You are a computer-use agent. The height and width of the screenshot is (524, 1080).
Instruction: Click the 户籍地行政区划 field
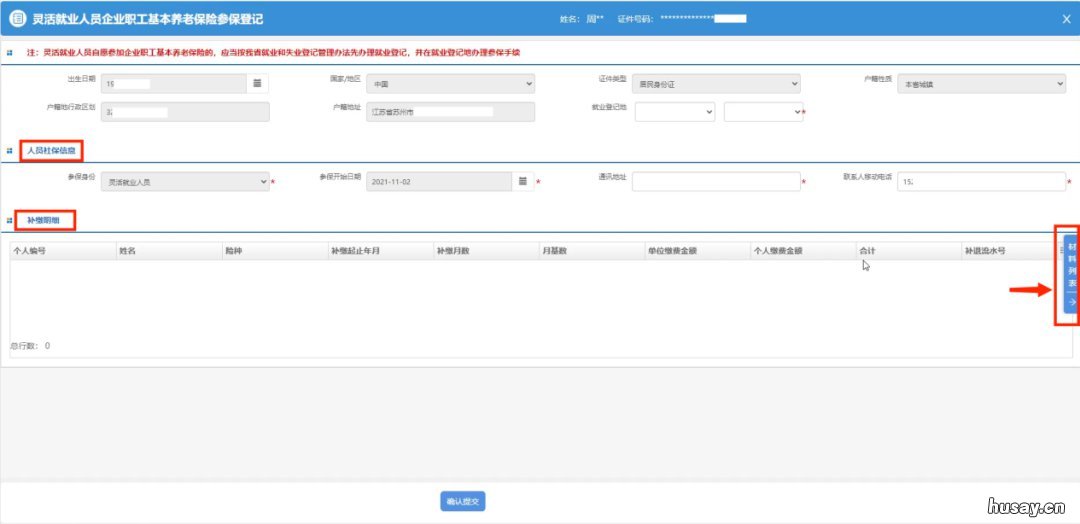(185, 112)
